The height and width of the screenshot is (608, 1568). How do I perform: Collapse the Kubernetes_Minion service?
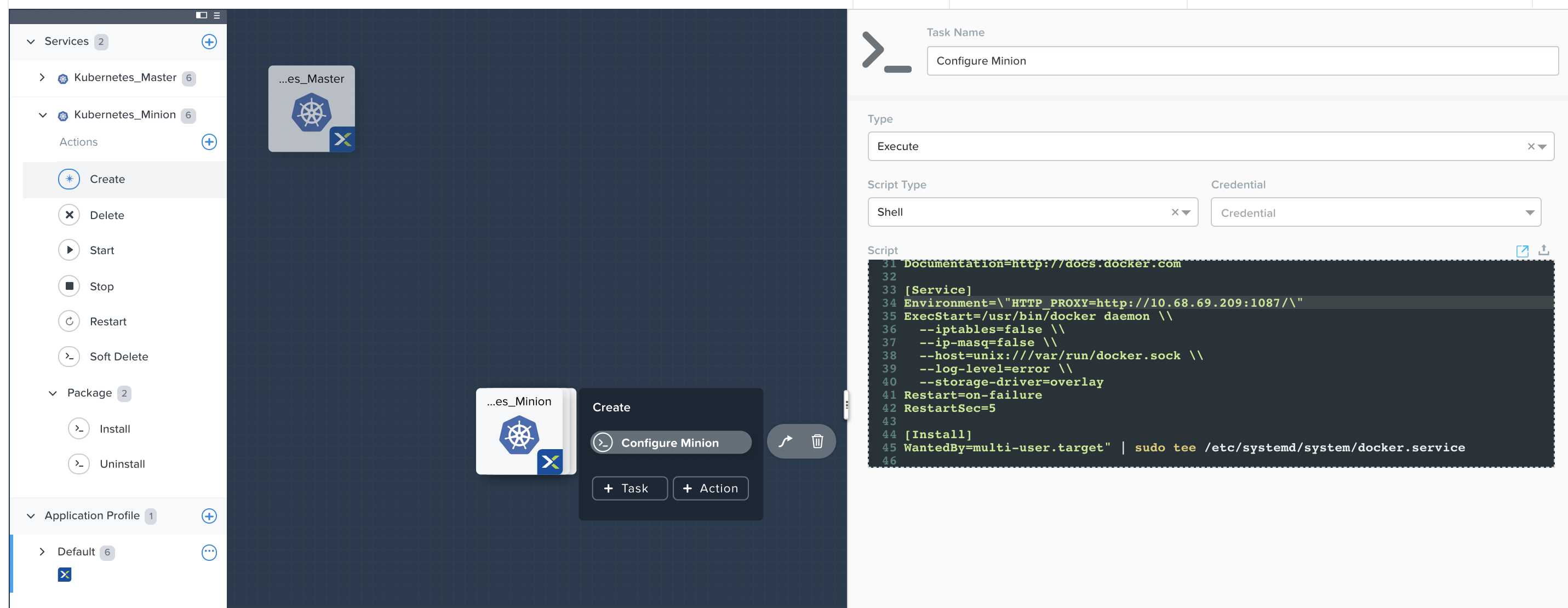[x=43, y=115]
